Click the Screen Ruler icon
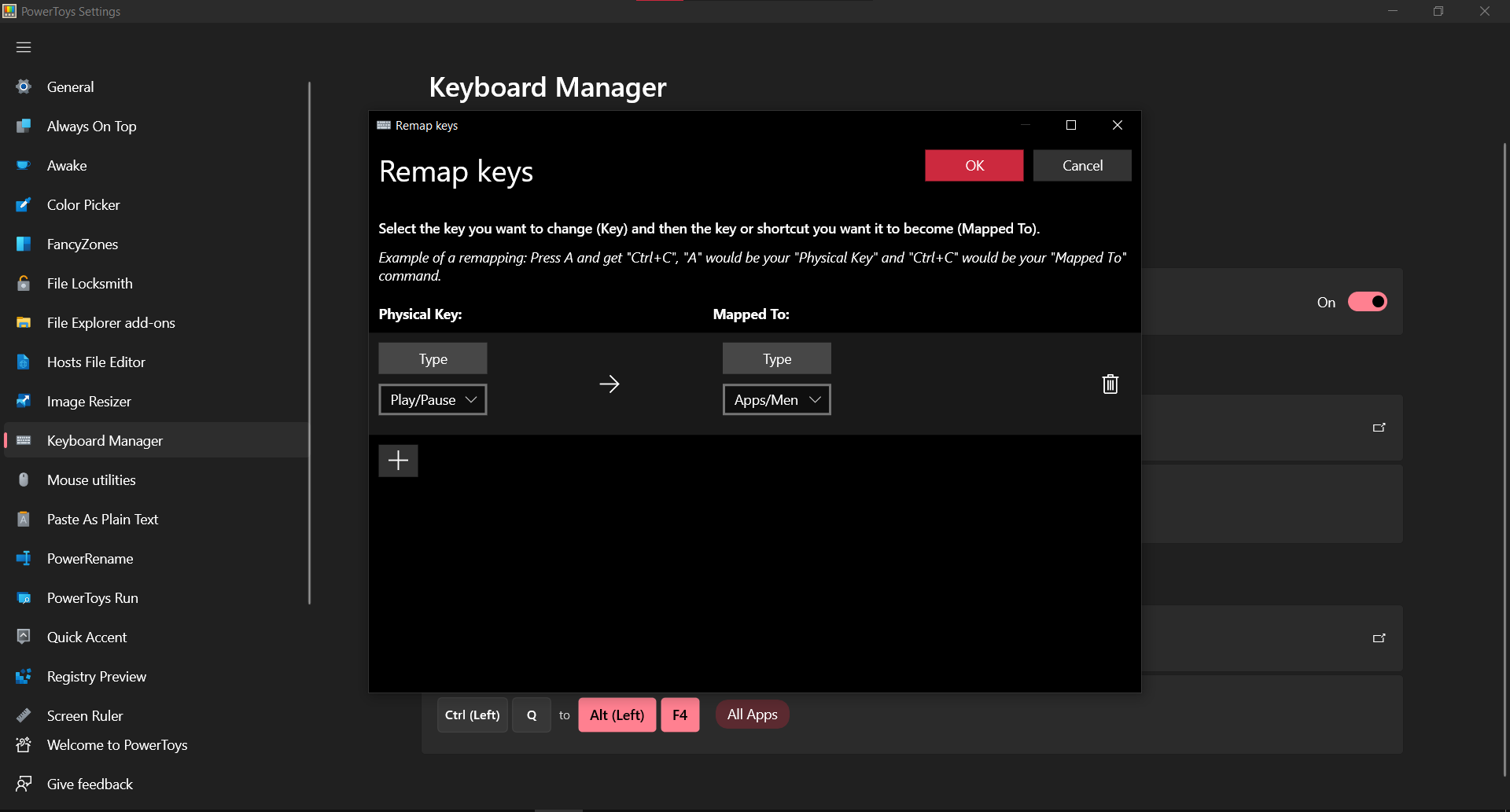The height and width of the screenshot is (812, 1510). (x=24, y=715)
